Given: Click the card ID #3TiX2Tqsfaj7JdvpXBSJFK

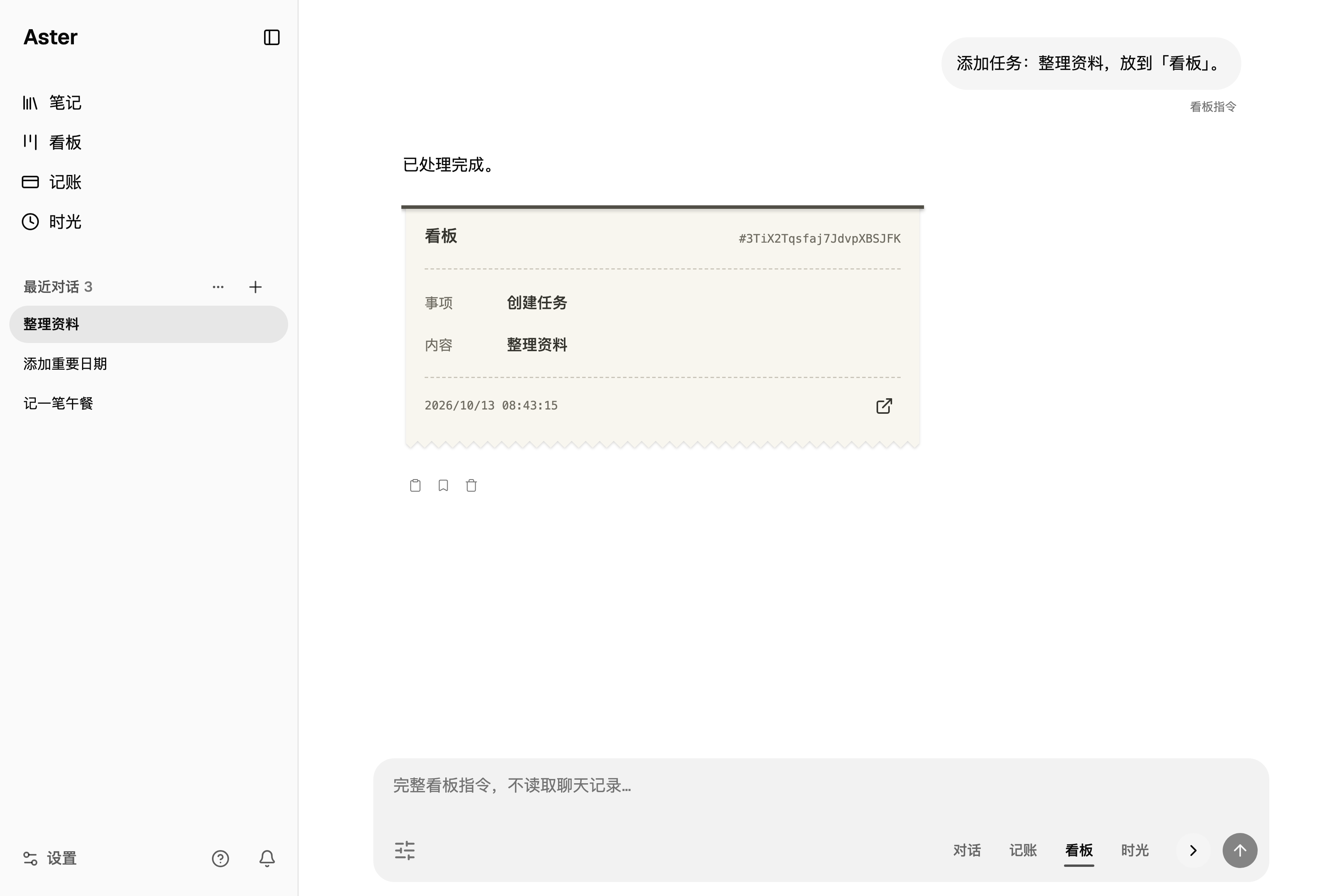Looking at the screenshot, I should [819, 239].
